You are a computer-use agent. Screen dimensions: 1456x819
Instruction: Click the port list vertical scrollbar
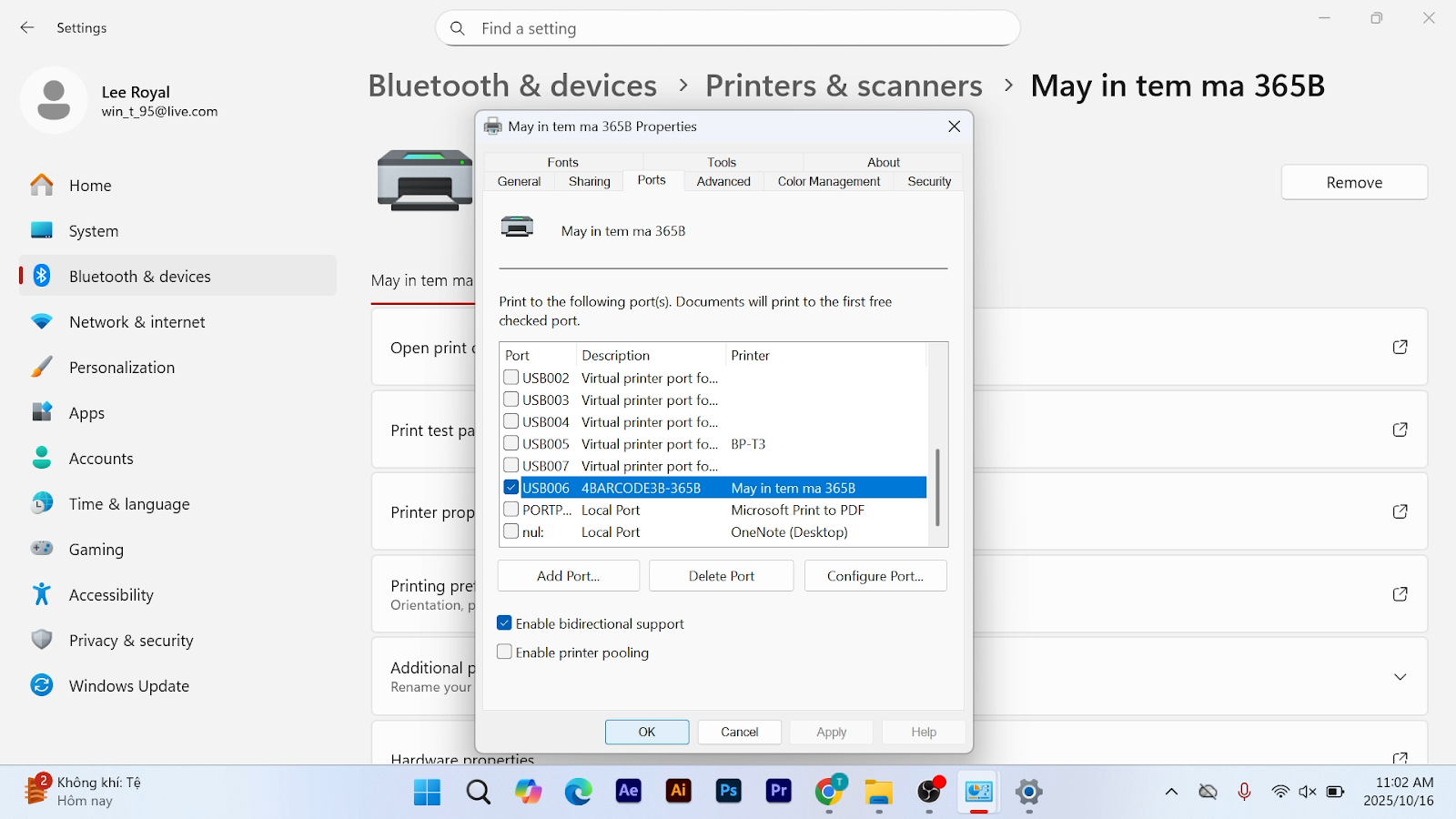coord(937,487)
